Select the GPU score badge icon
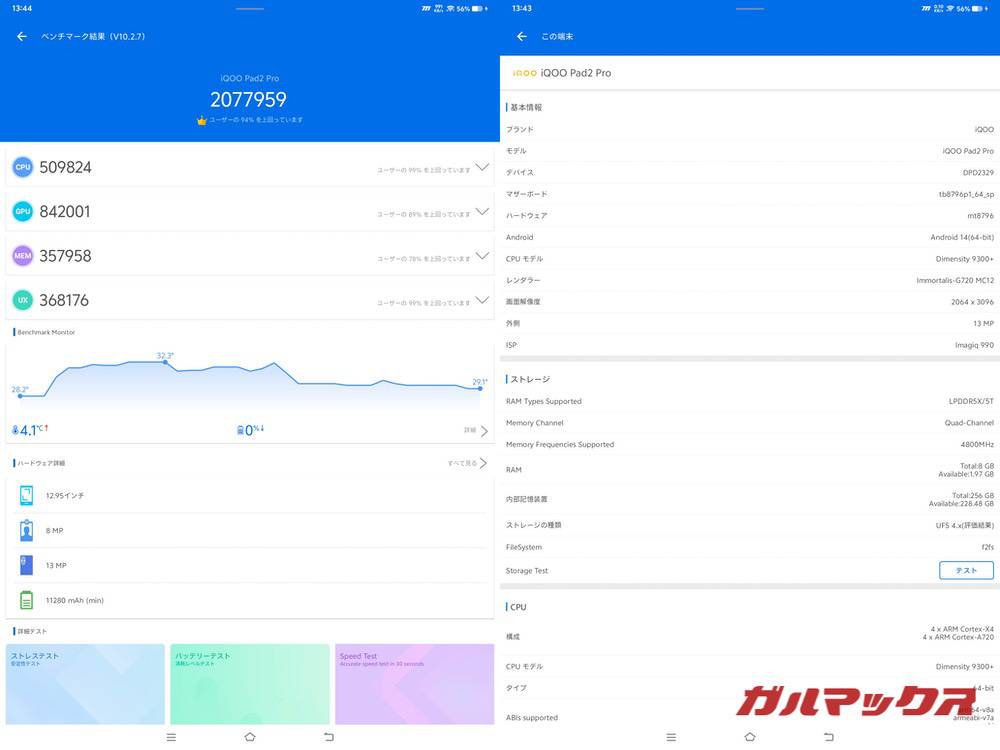1000x750 pixels. tap(22, 211)
